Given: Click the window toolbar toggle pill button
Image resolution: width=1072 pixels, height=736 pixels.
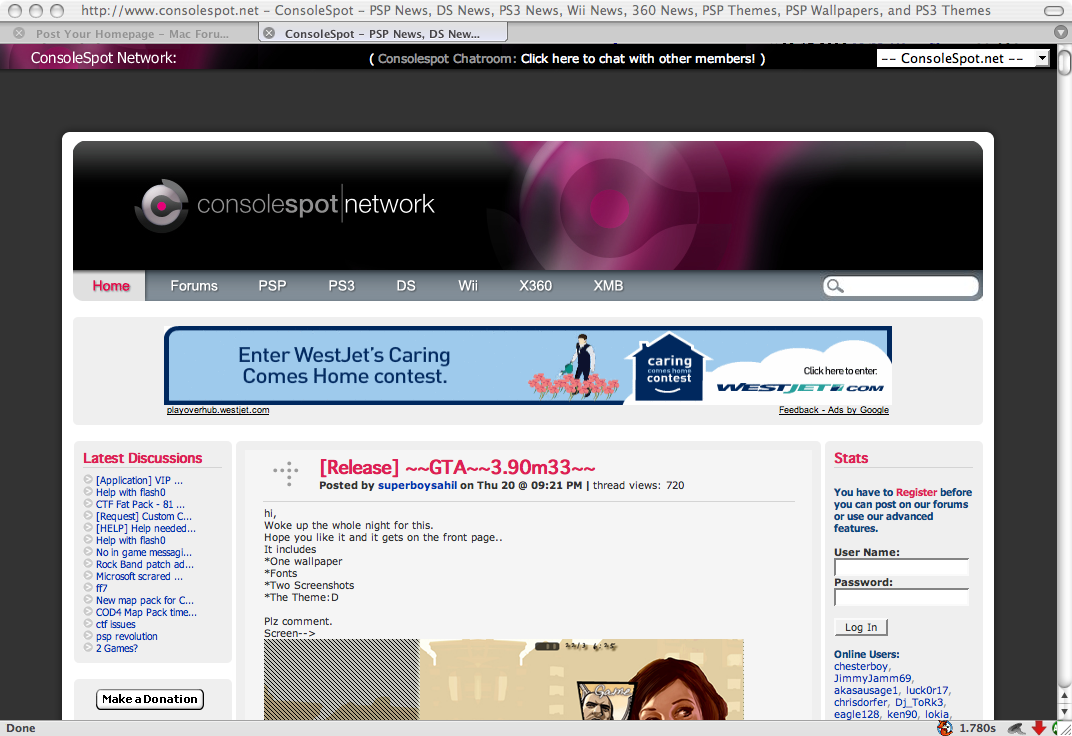Looking at the screenshot, I should (1054, 11).
